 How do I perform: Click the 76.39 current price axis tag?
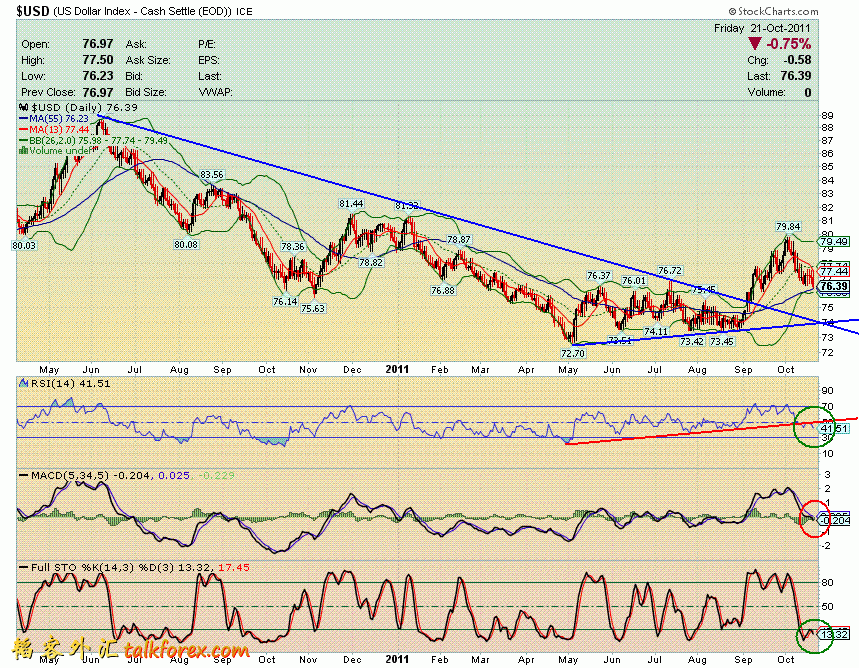[x=834, y=286]
